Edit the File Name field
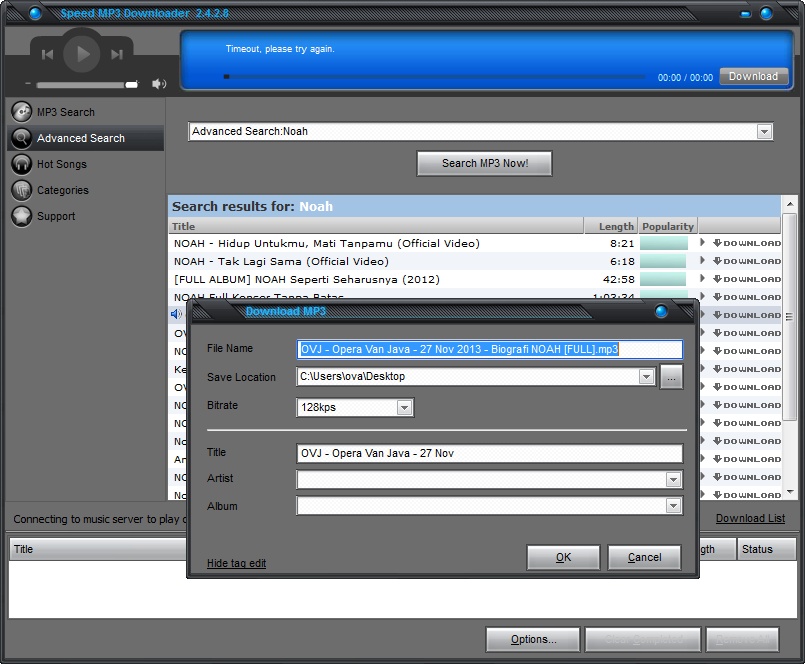This screenshot has height=664, width=805. click(x=490, y=349)
